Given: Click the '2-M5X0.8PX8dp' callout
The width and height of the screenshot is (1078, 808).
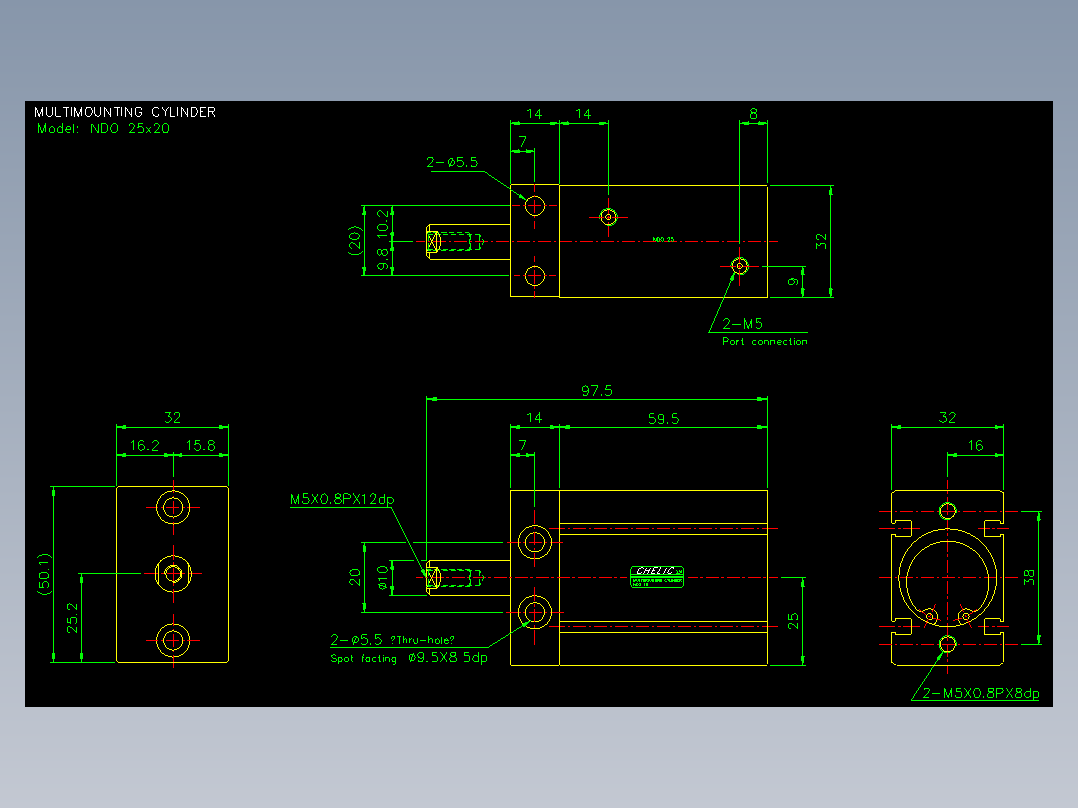Looking at the screenshot, I should [981, 693].
